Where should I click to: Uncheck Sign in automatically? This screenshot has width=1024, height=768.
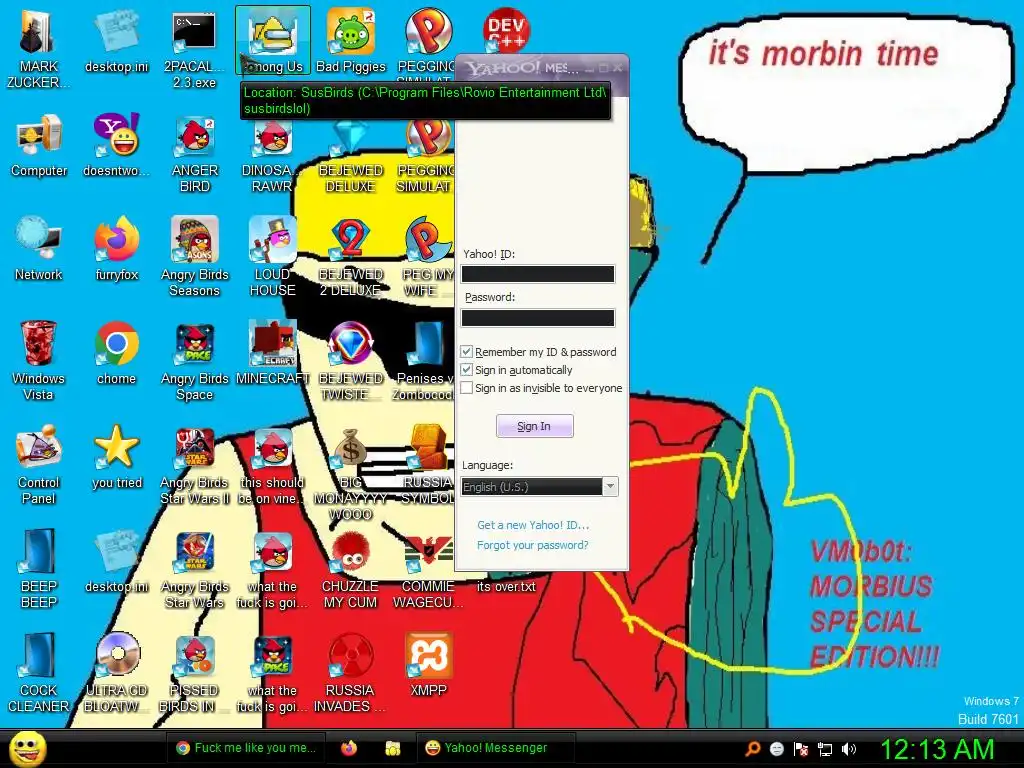click(466, 370)
